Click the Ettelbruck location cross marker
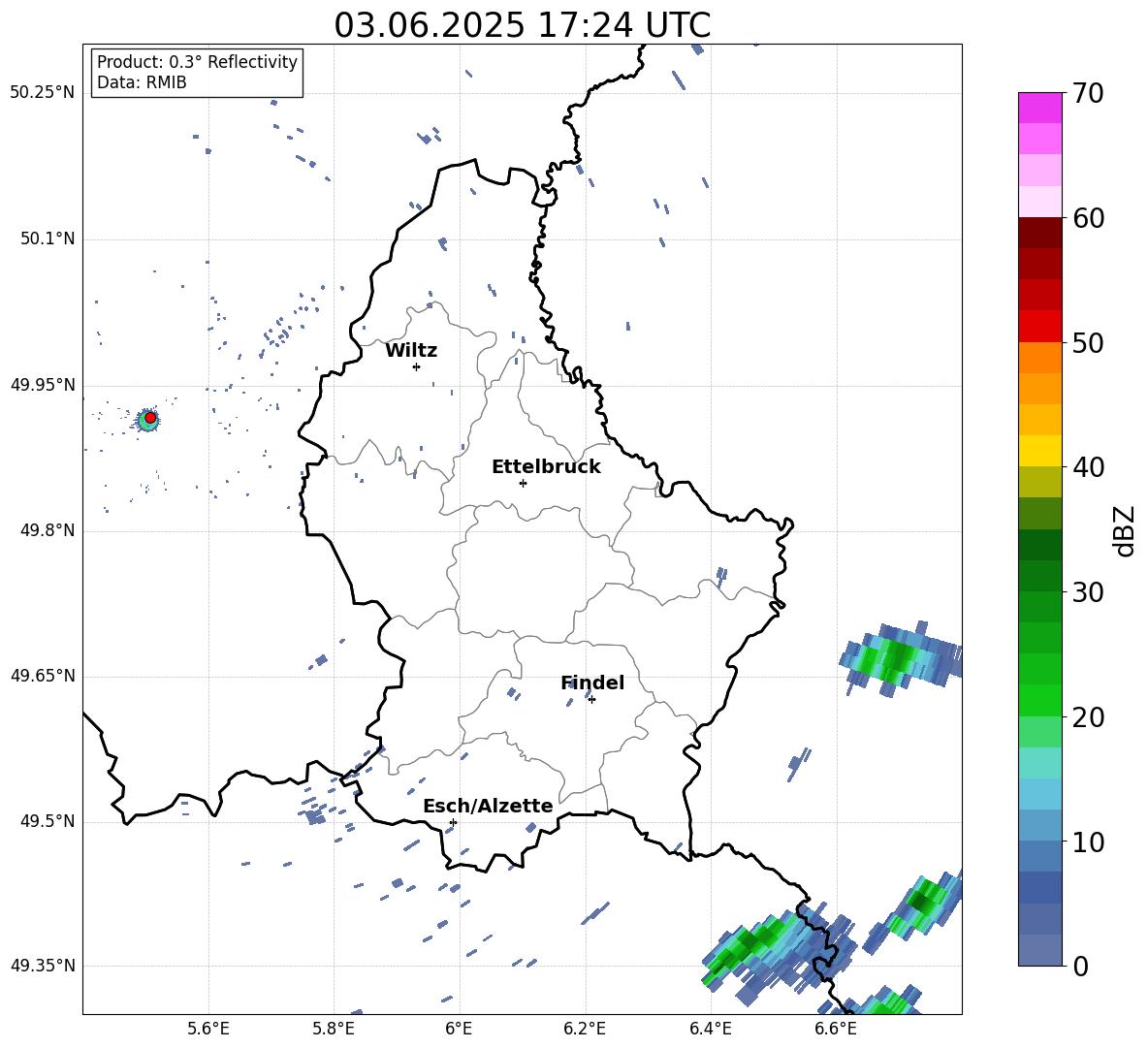The image size is (1148, 1048). click(x=523, y=483)
